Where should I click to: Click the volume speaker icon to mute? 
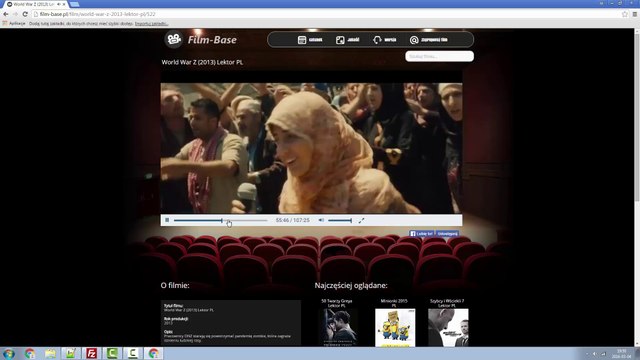click(321, 220)
